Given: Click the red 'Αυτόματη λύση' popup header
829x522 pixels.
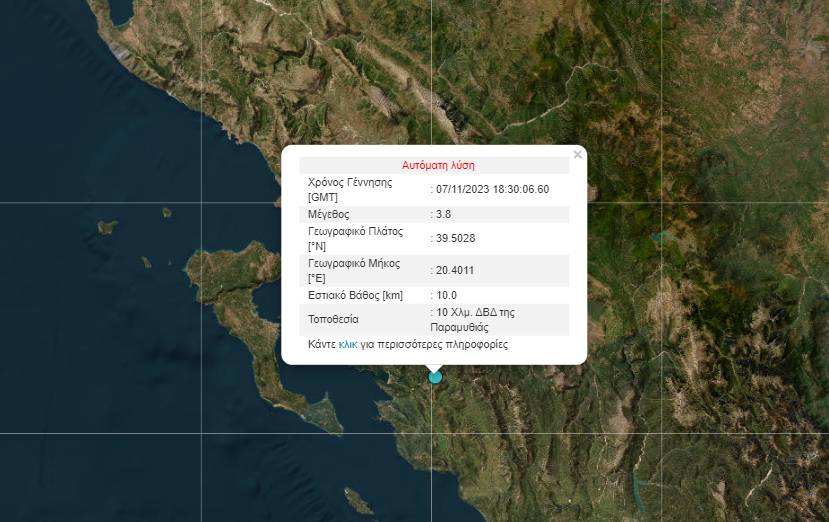Looking at the screenshot, I should click(438, 165).
